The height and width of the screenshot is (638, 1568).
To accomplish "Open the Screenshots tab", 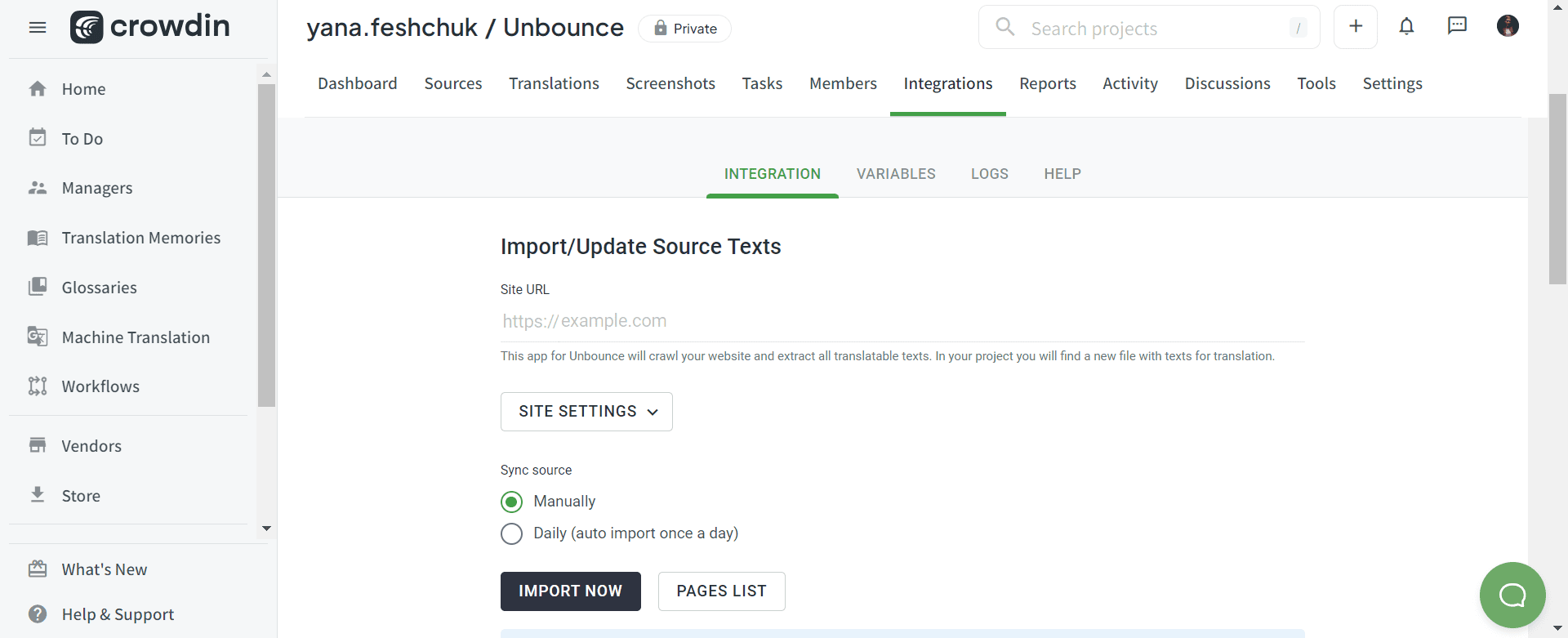I will pyautogui.click(x=670, y=83).
